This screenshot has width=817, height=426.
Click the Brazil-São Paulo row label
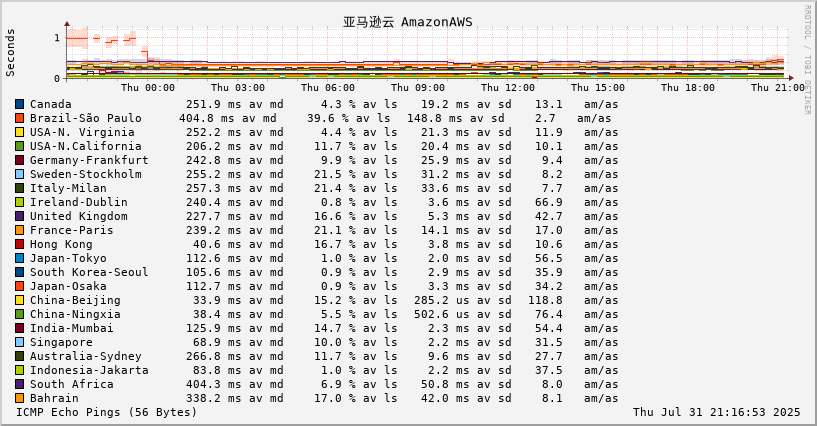[x=85, y=118]
